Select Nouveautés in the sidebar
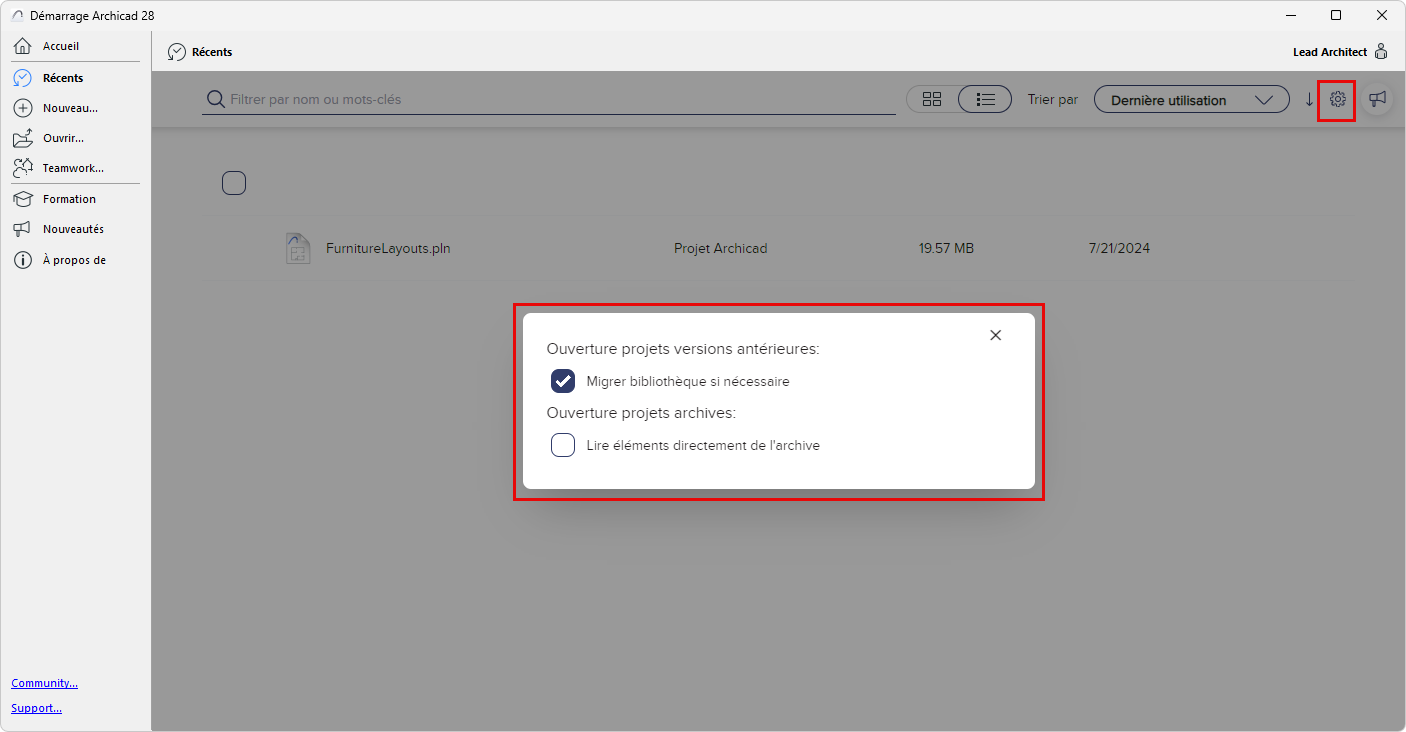The image size is (1406, 732). pyautogui.click(x=73, y=229)
